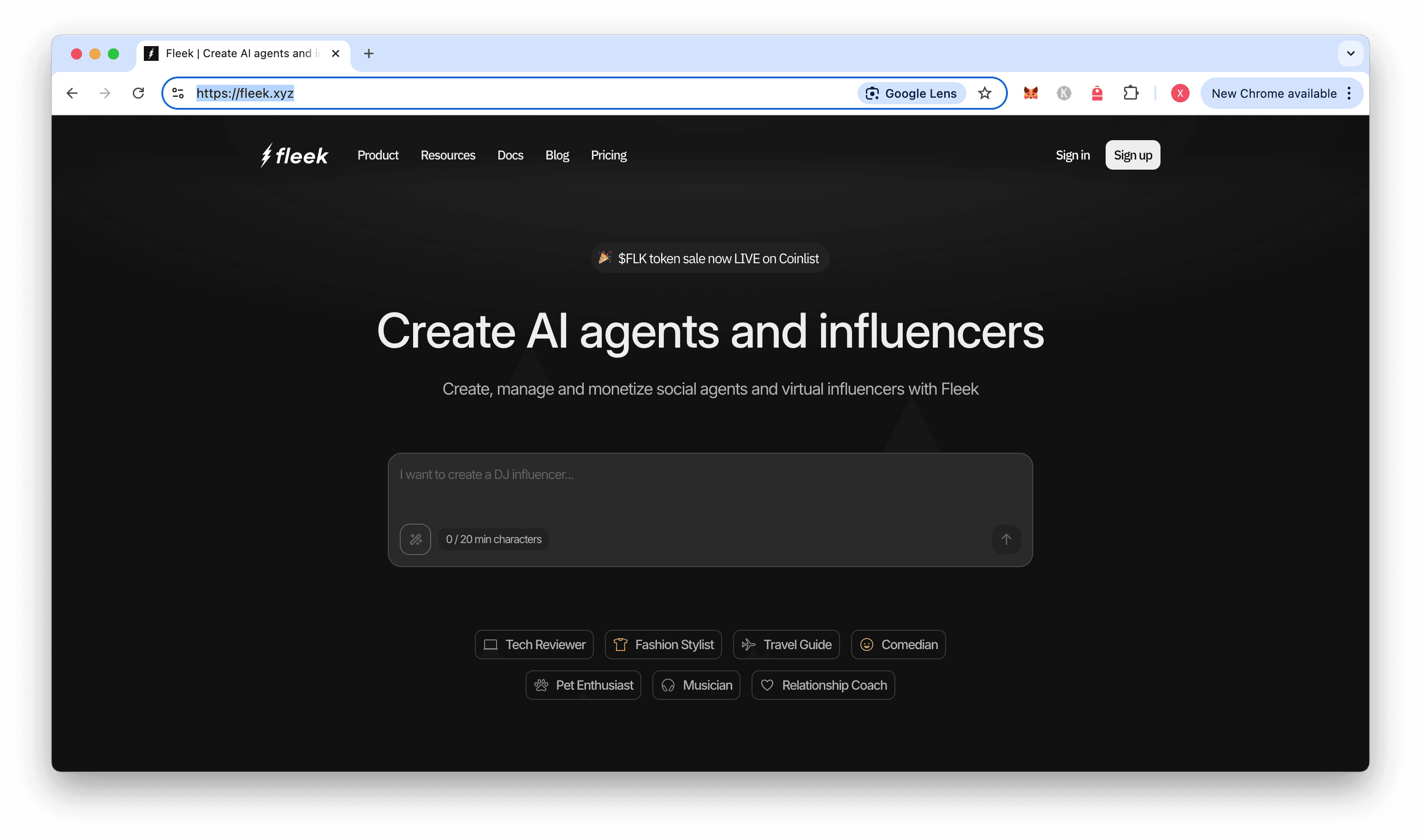This screenshot has height=840, width=1421.
Task: Open the Resources navigation menu
Action: (448, 155)
